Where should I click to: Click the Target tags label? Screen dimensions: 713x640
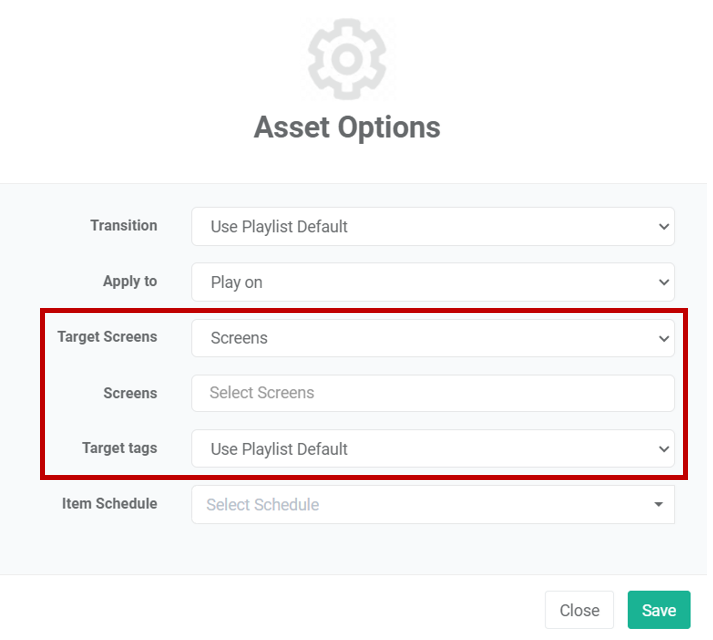coord(120,448)
